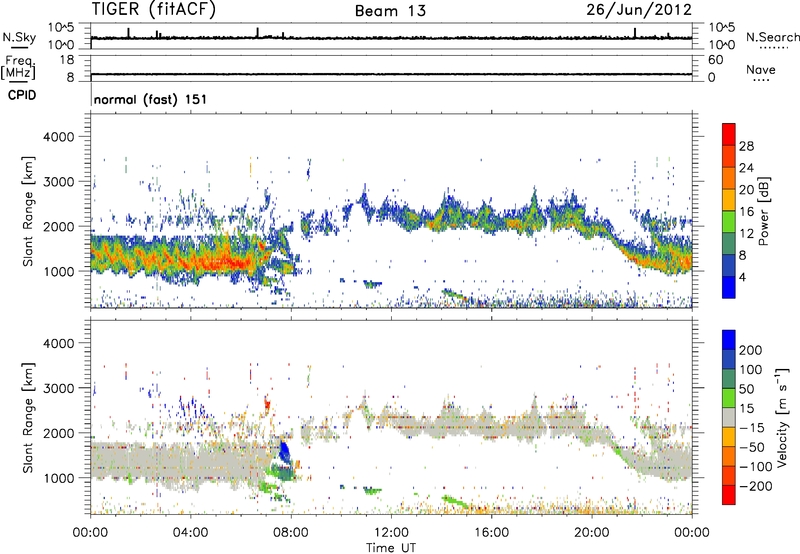This screenshot has height=554, width=800.
Task: Pick the yellow power swatch between 16 and 20
Action: tap(729, 200)
